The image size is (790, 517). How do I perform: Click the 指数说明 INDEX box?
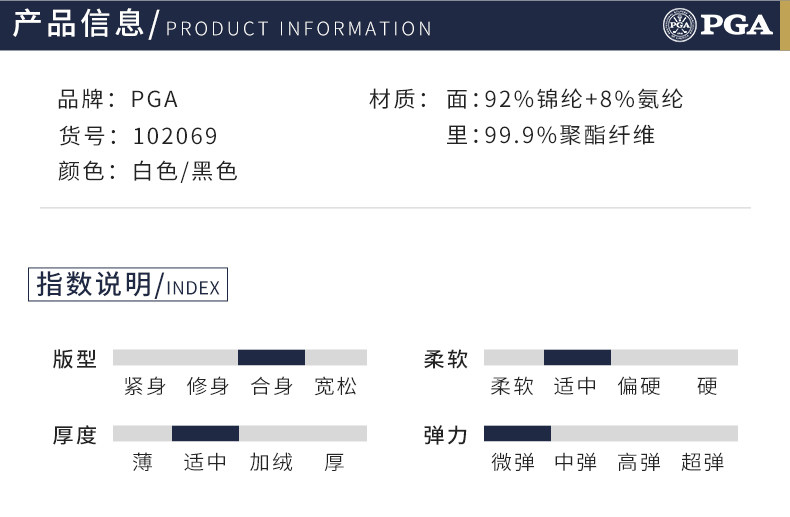[x=127, y=285]
